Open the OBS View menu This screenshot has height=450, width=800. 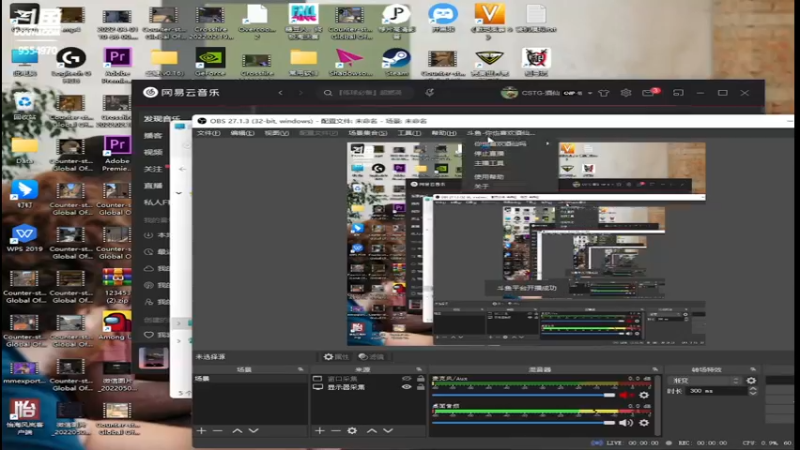coord(277,133)
